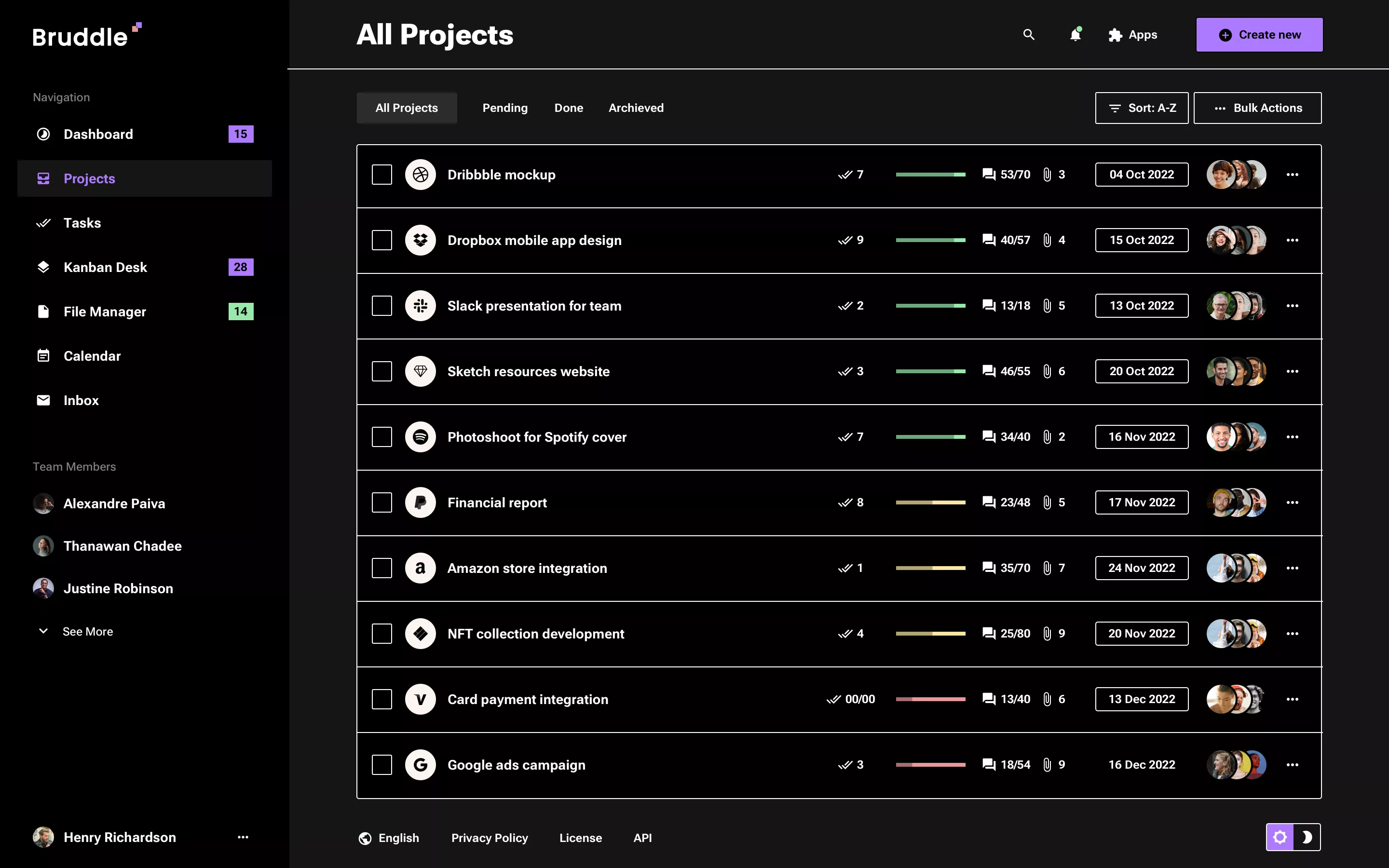
Task: Open the Apps menu icon
Action: 1115,35
